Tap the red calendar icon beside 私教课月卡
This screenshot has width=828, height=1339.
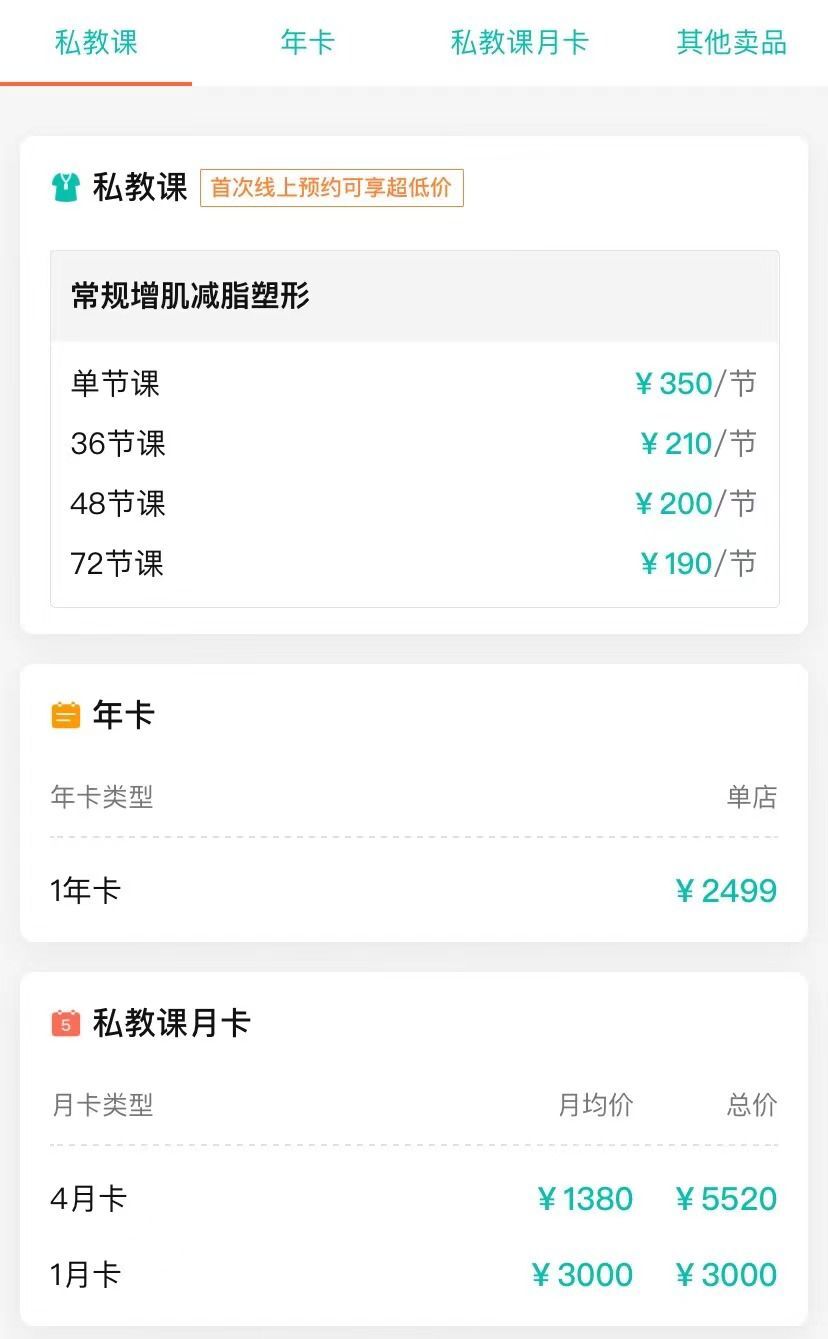coord(65,1023)
